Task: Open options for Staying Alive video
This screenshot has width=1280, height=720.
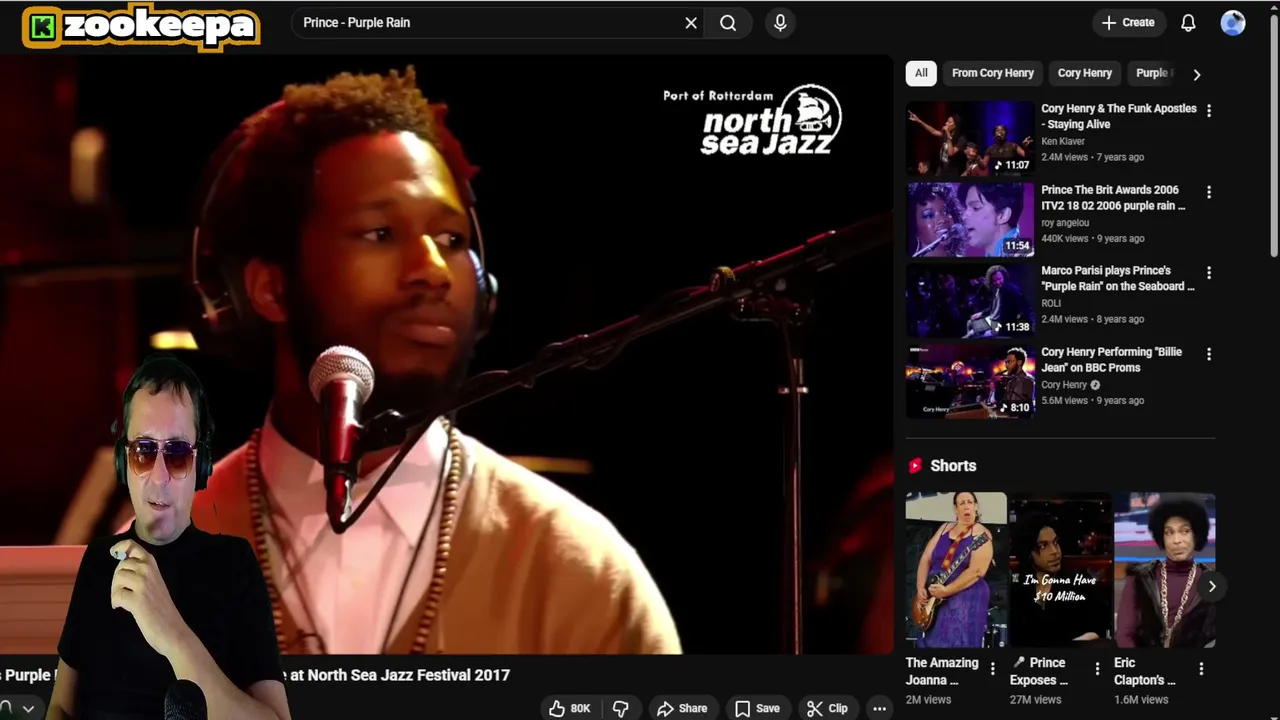Action: tap(1209, 111)
